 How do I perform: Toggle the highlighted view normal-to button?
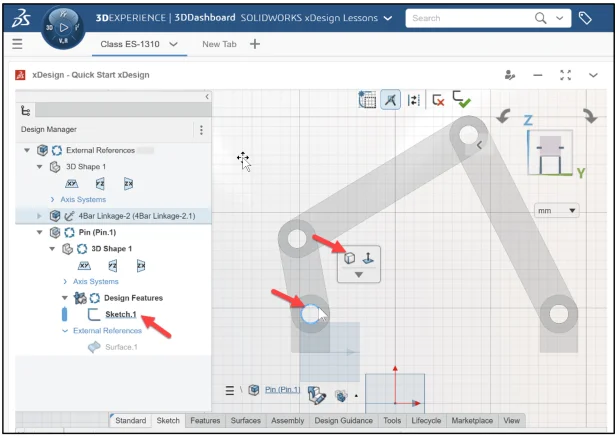click(x=391, y=100)
